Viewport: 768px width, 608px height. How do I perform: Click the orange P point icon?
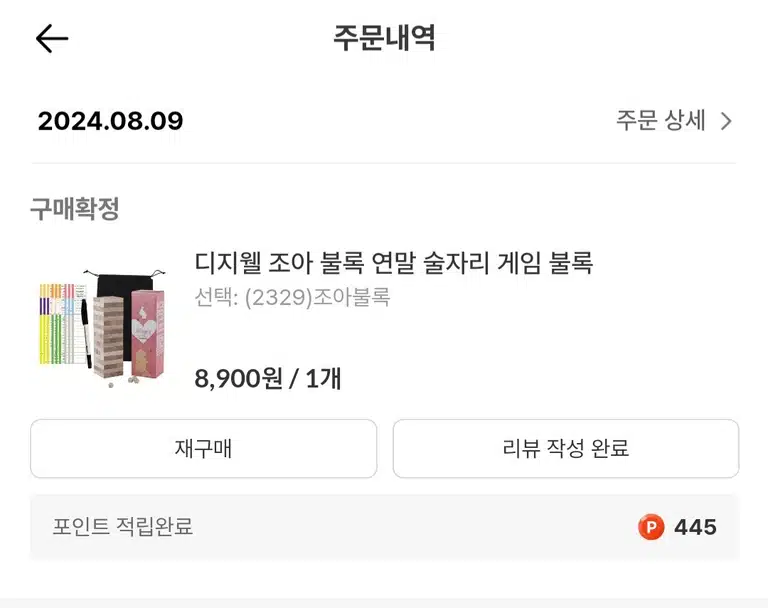[651, 527]
